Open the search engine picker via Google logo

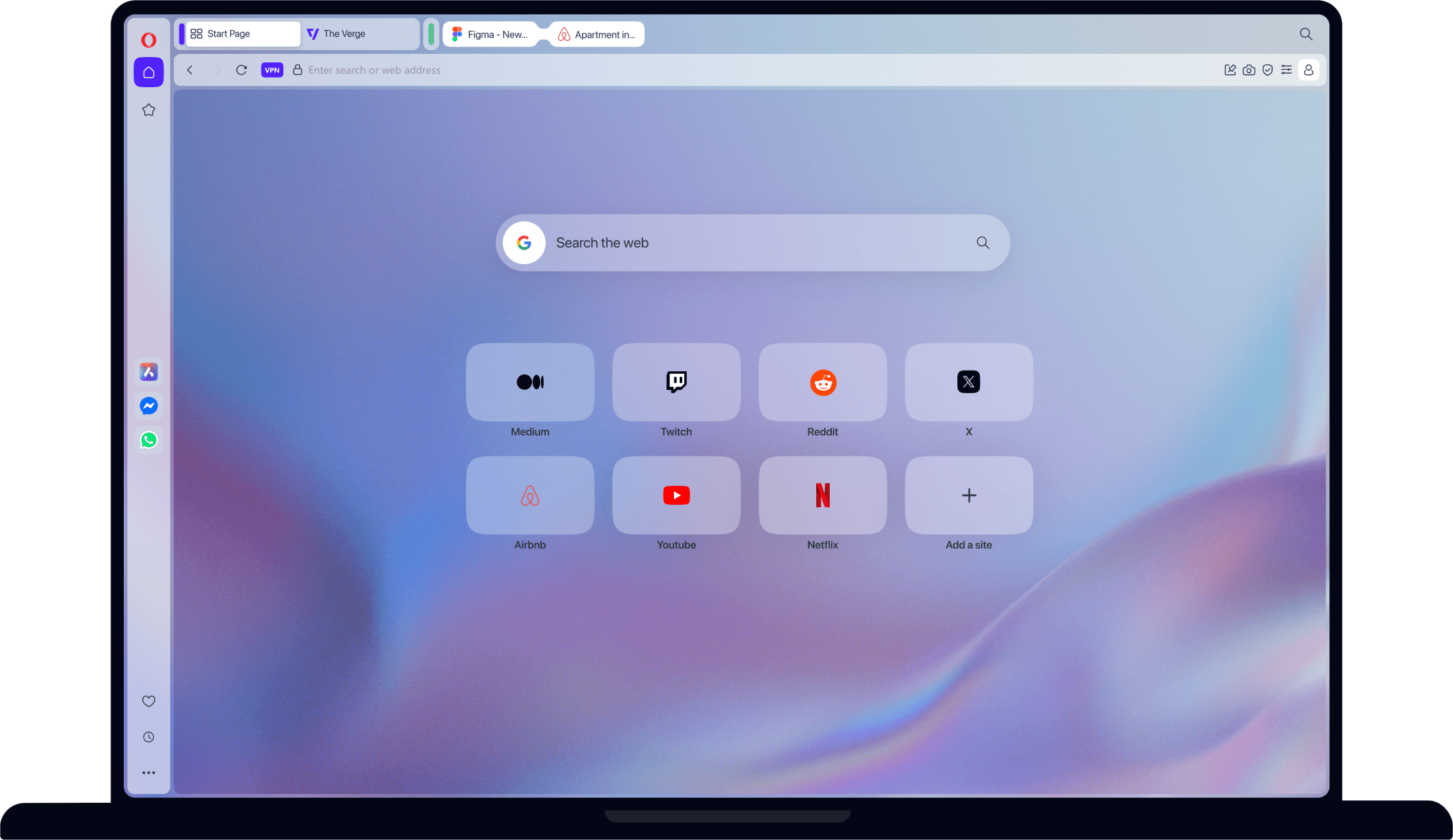[x=525, y=242]
